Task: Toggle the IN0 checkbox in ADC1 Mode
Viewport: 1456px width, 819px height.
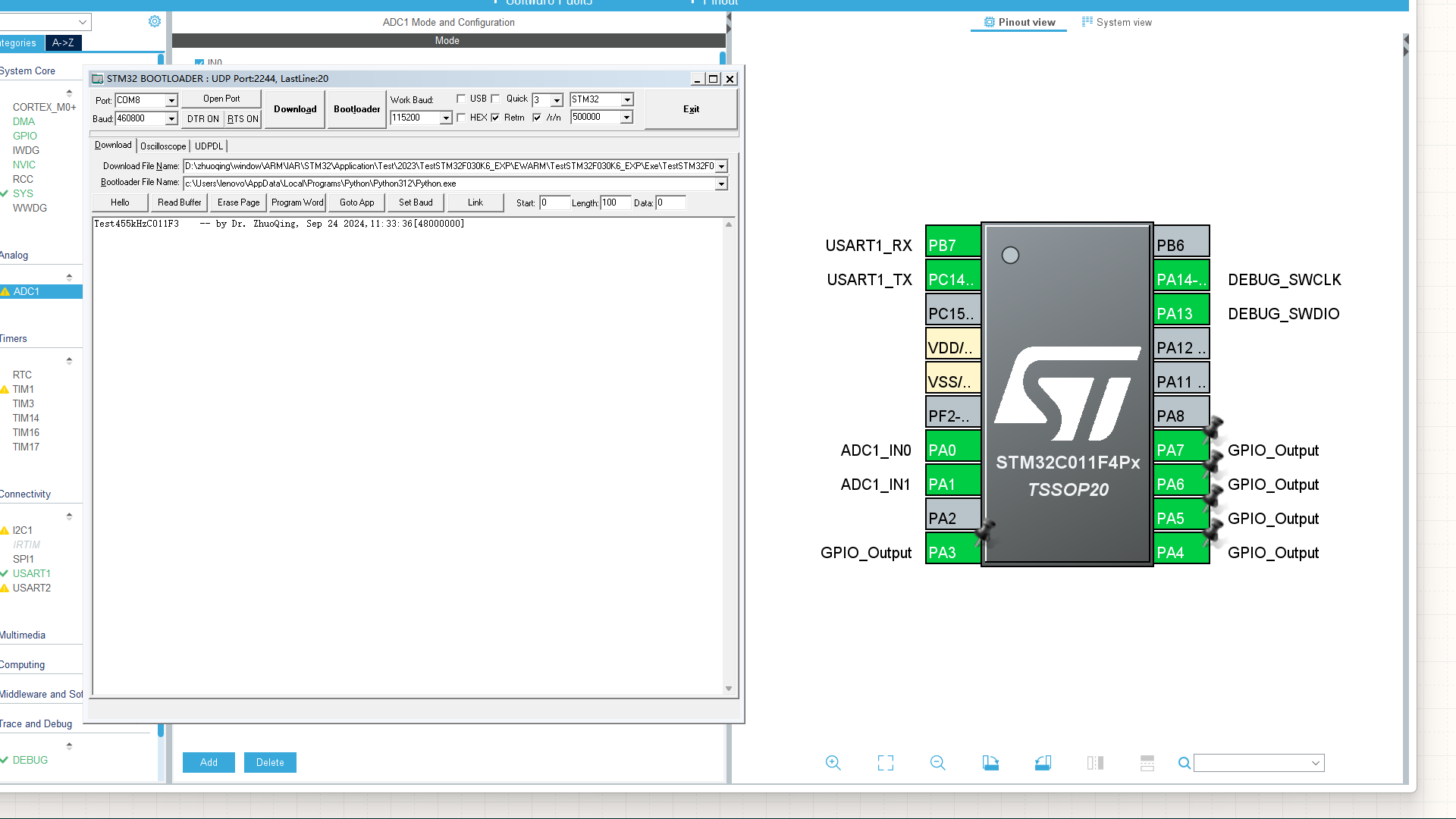Action: [199, 63]
